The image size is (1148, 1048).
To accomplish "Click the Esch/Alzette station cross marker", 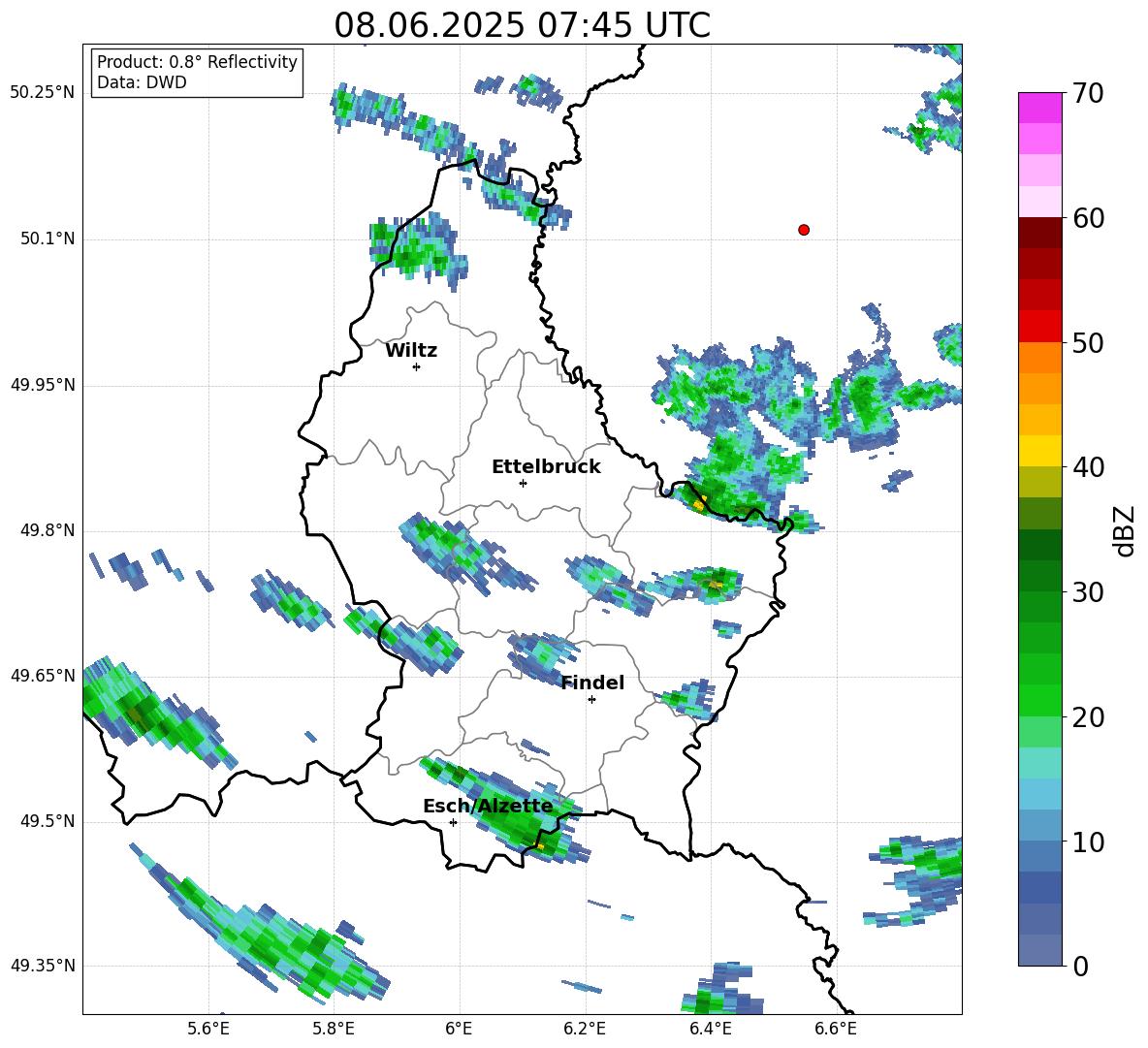I will [x=453, y=822].
